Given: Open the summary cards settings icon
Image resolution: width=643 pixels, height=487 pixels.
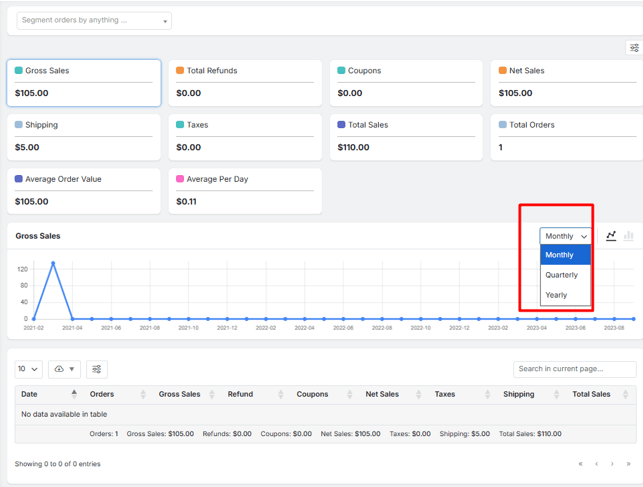Looking at the screenshot, I should point(634,48).
